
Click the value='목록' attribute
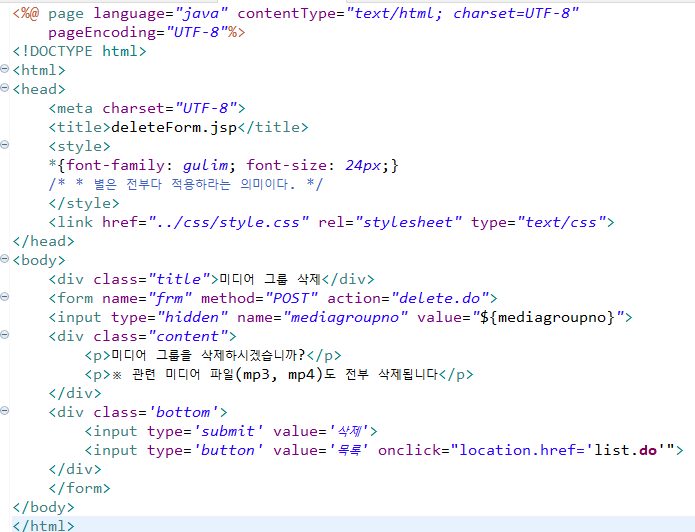pyautogui.click(x=321, y=450)
